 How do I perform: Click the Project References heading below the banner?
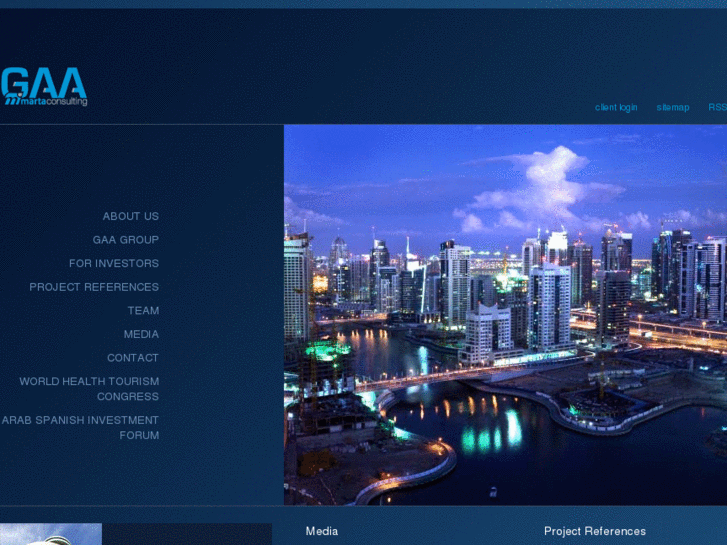(x=595, y=532)
